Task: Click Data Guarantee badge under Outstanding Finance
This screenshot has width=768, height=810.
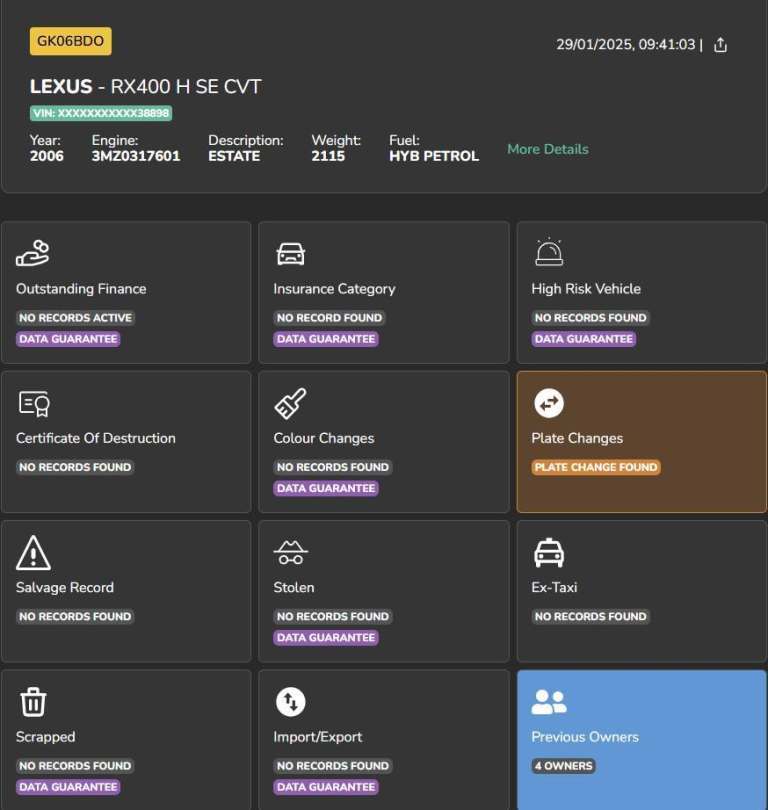Action: pos(68,339)
